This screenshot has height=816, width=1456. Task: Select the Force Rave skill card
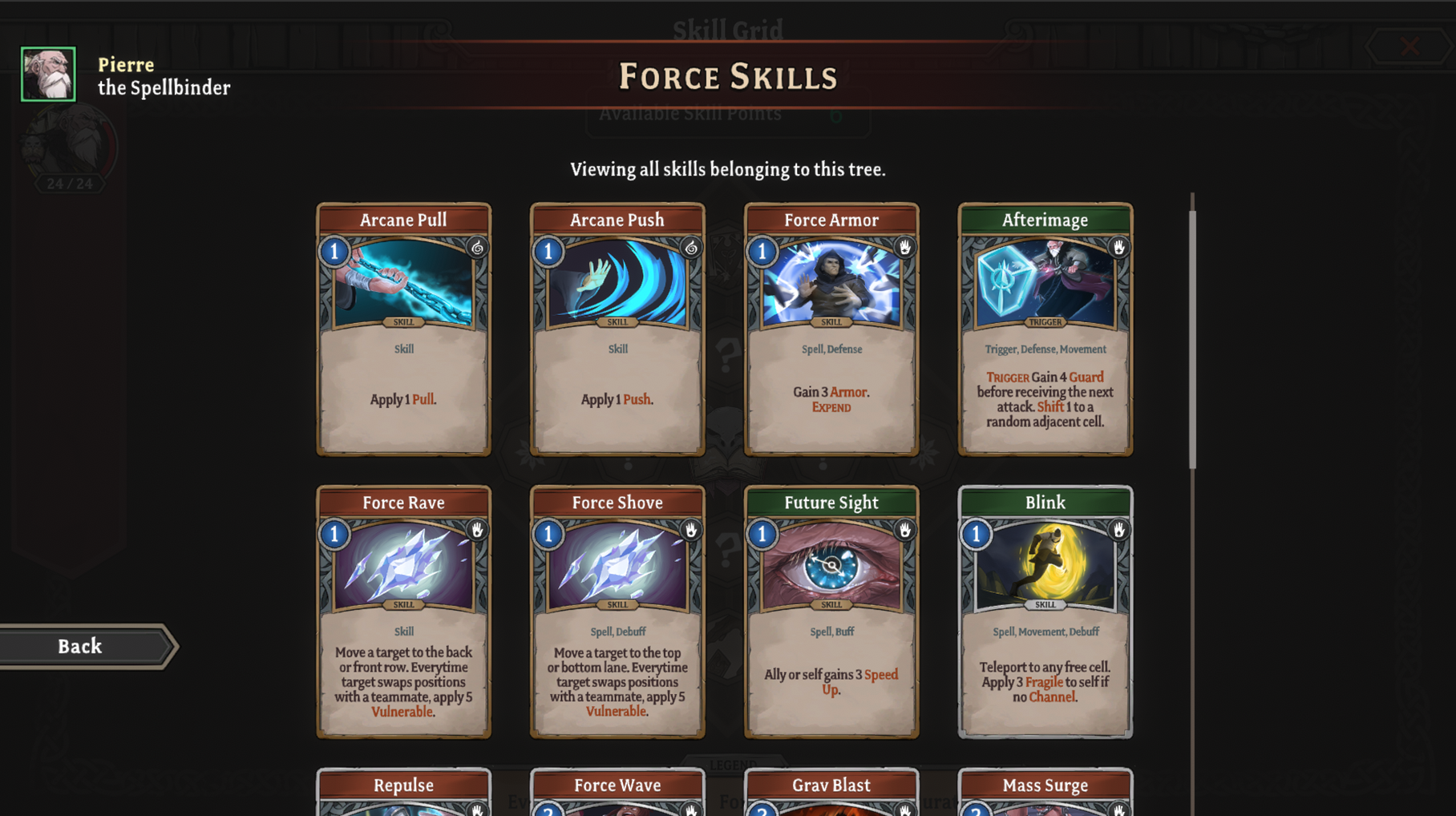click(403, 612)
